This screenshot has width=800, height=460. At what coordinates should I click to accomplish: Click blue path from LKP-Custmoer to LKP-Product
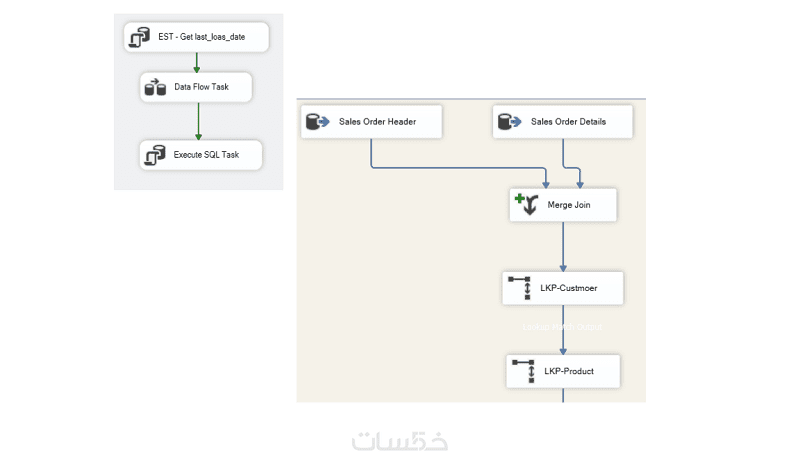(563, 330)
